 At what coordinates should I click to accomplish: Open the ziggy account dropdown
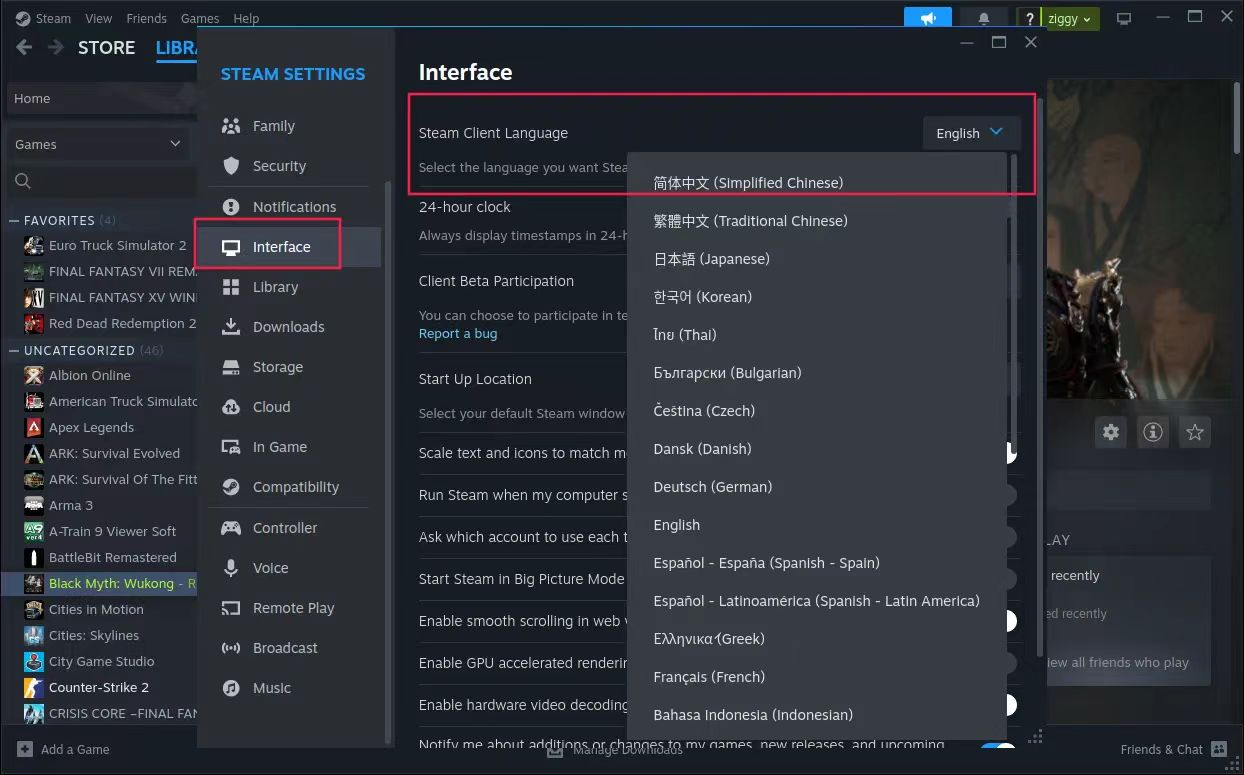(1071, 19)
